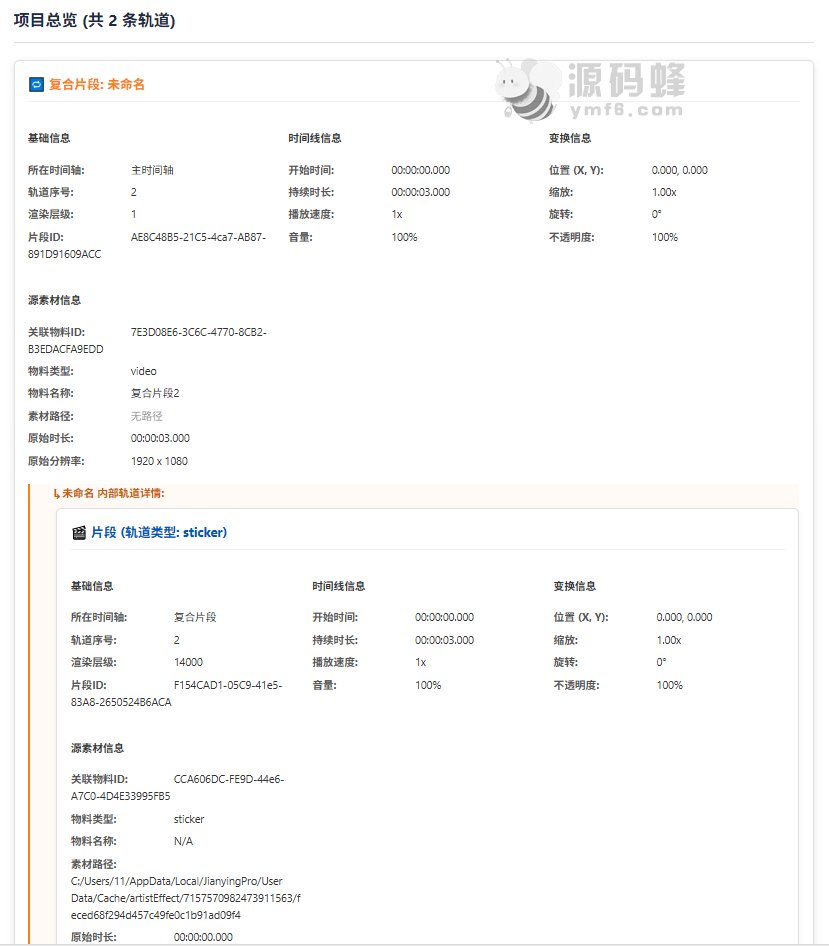
Task: Click the compound clip volume value '100%'
Action: [x=404, y=237]
